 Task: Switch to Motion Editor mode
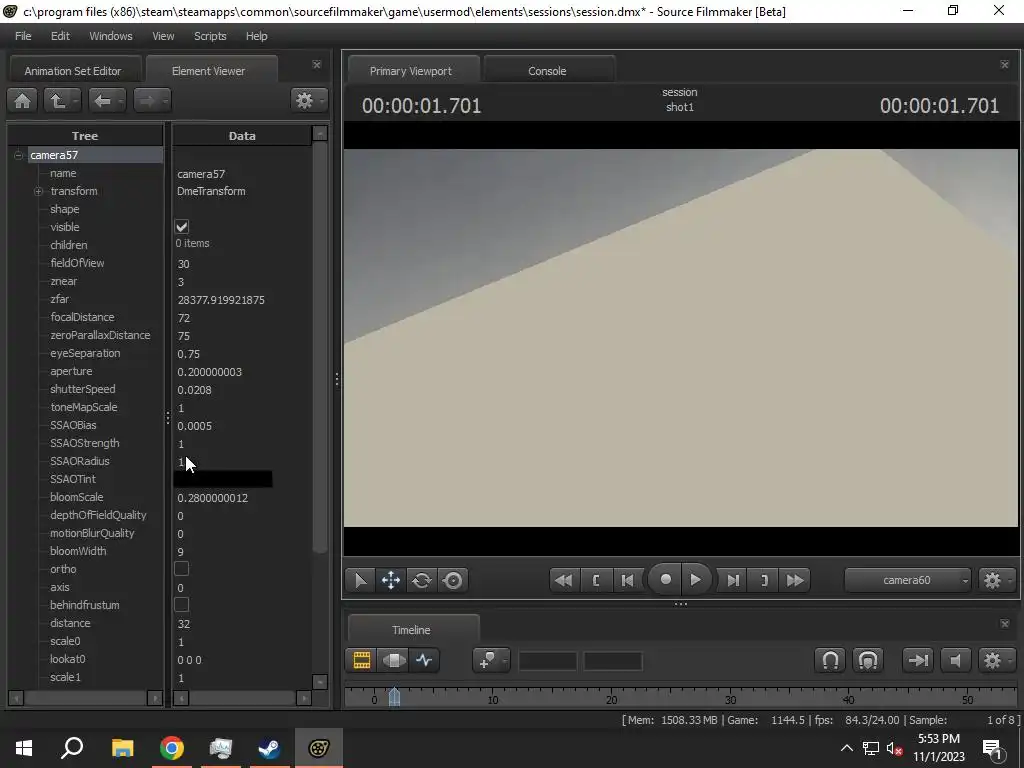tap(394, 660)
